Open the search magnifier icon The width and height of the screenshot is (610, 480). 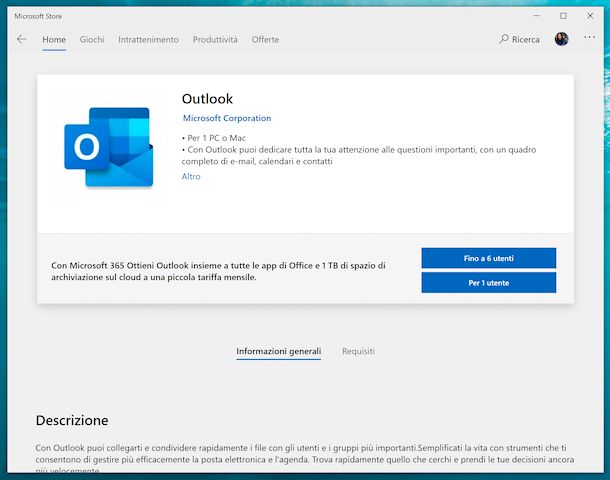tap(504, 39)
